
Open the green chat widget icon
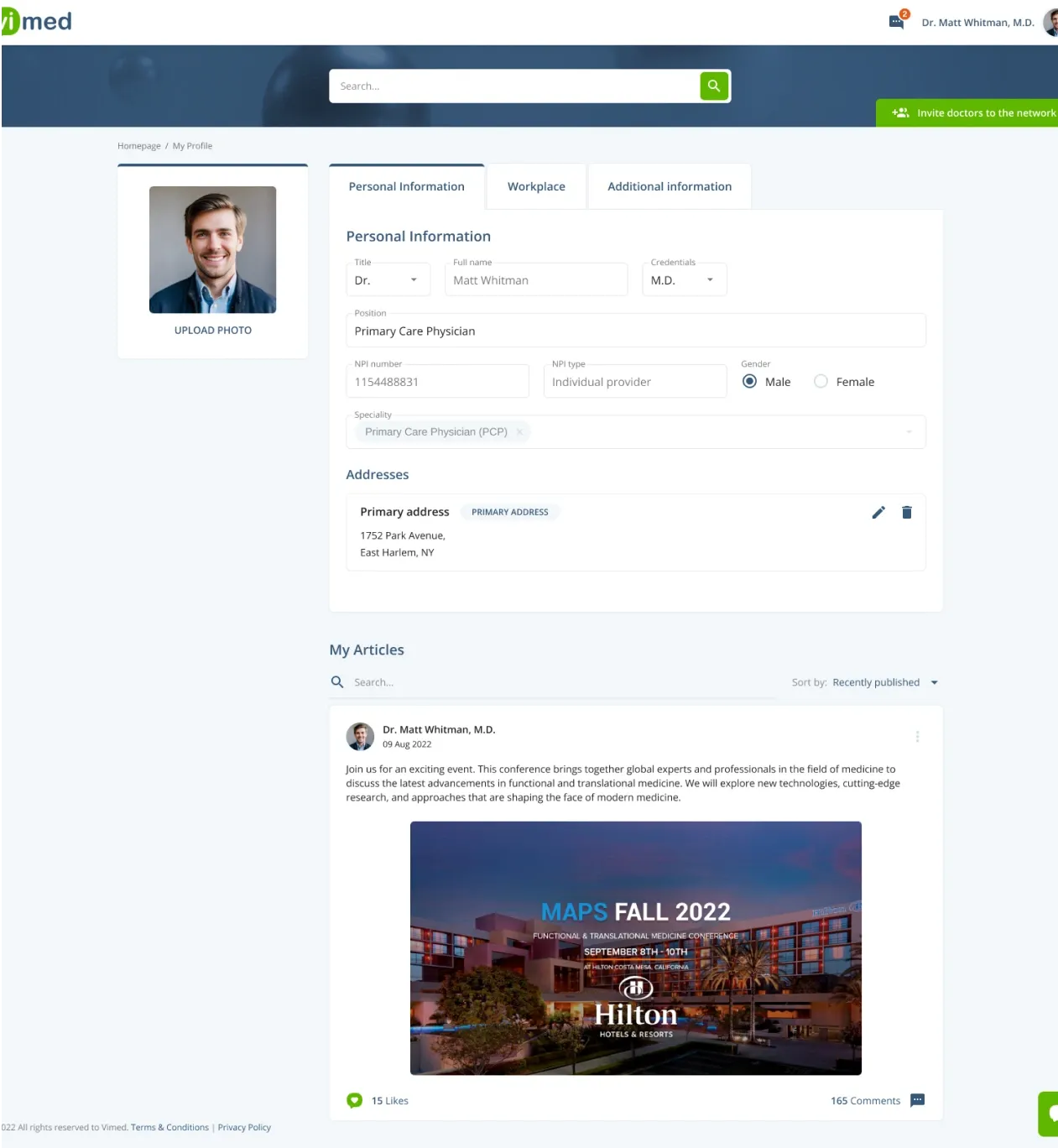1049,1114
